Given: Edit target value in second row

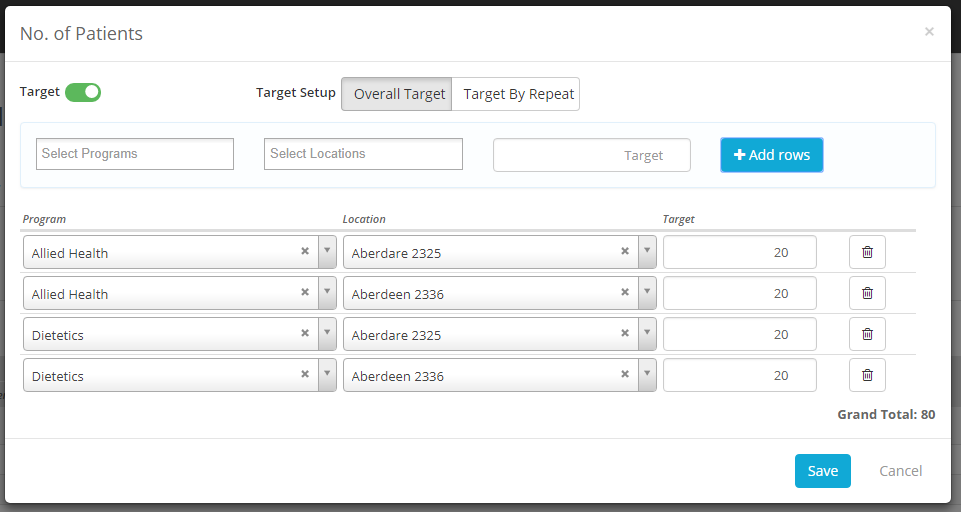Looking at the screenshot, I should pos(739,294).
